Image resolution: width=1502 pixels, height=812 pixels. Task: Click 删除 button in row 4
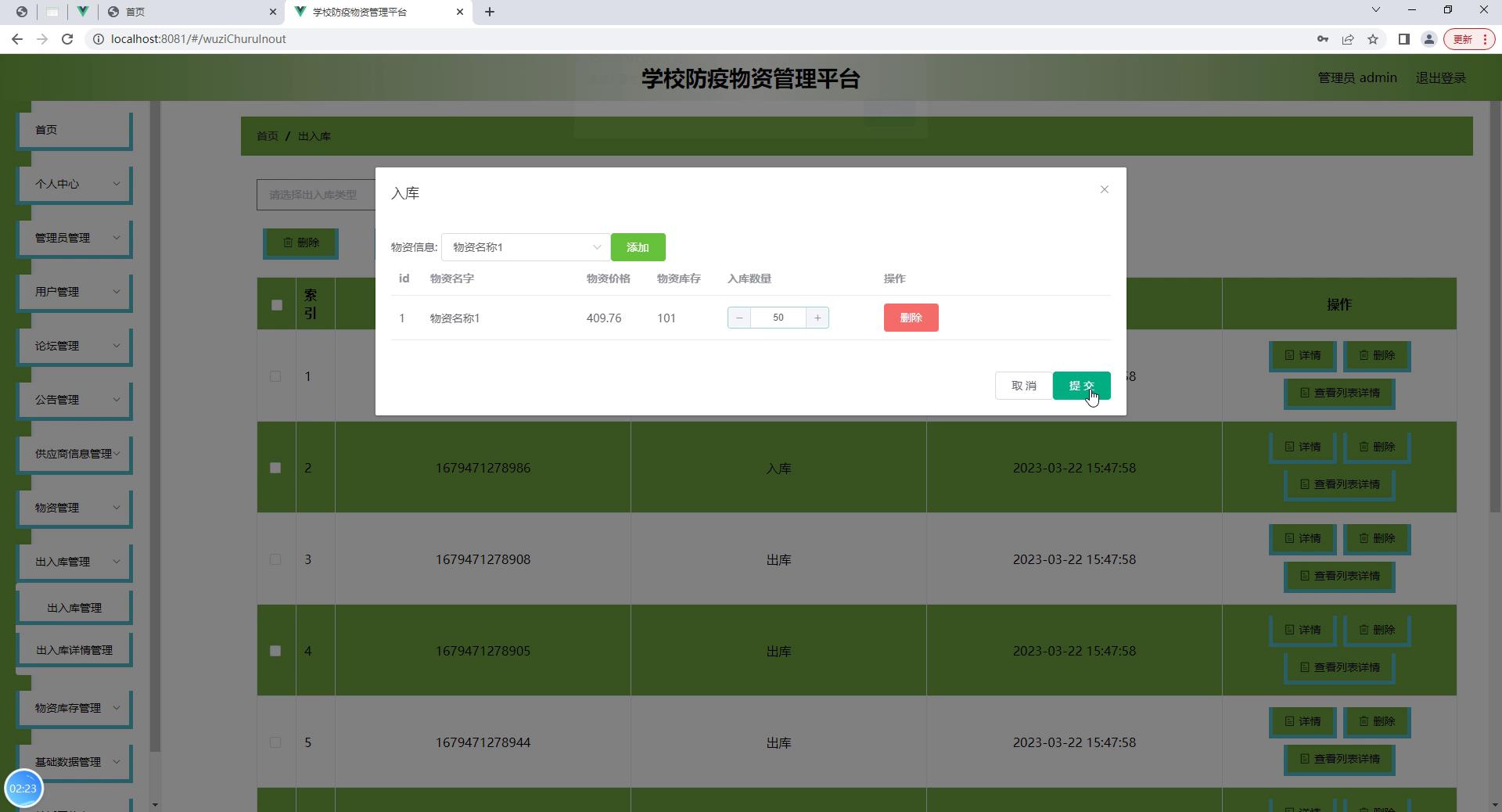click(x=1377, y=630)
